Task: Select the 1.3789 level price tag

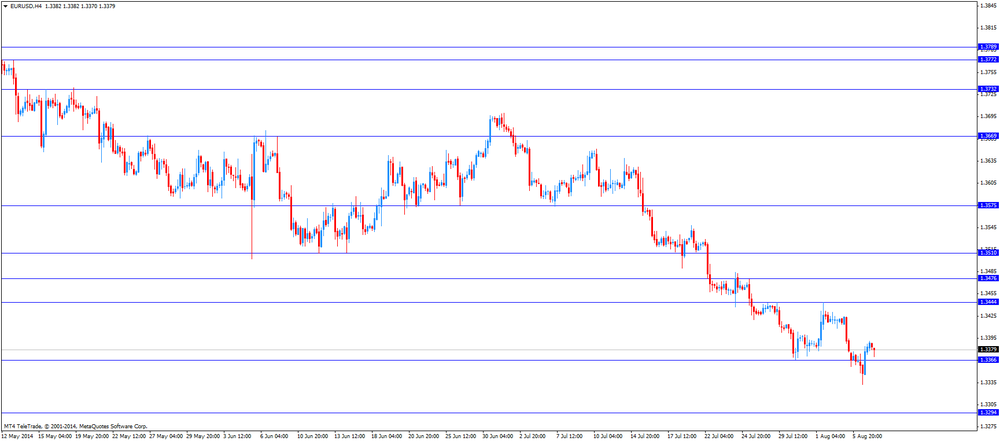Action: click(988, 47)
